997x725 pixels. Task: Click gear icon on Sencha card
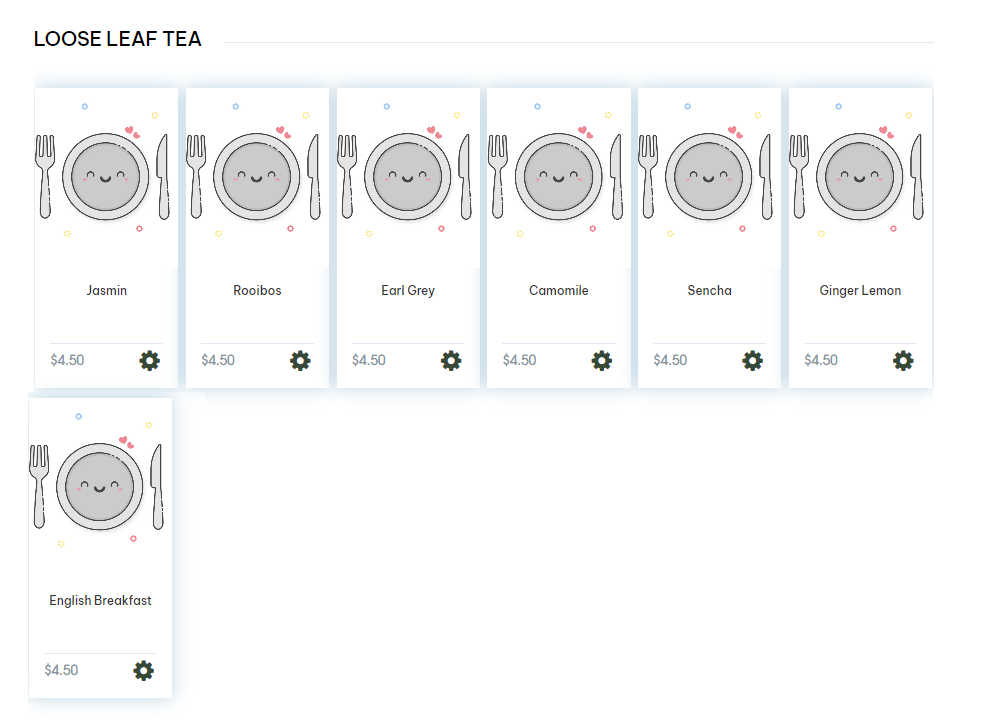pos(752,360)
